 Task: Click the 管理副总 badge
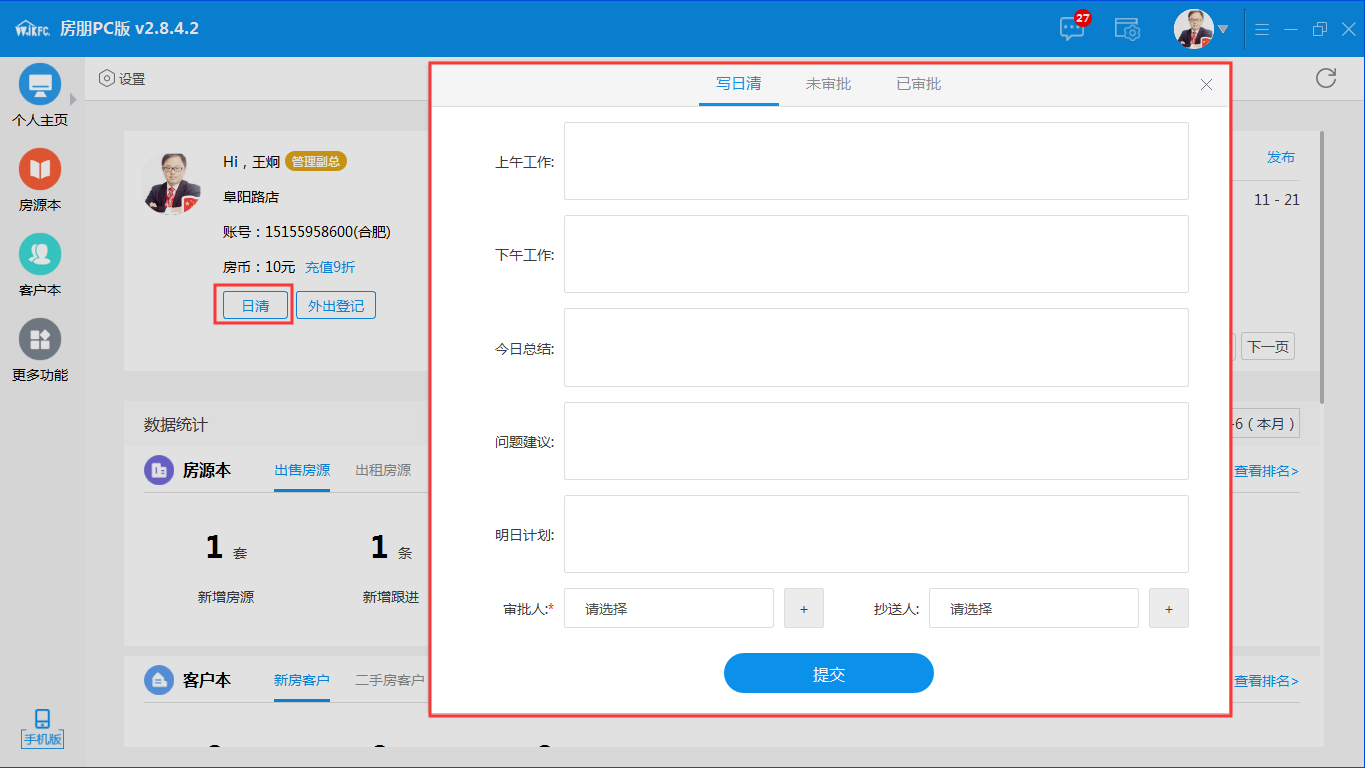(x=316, y=161)
